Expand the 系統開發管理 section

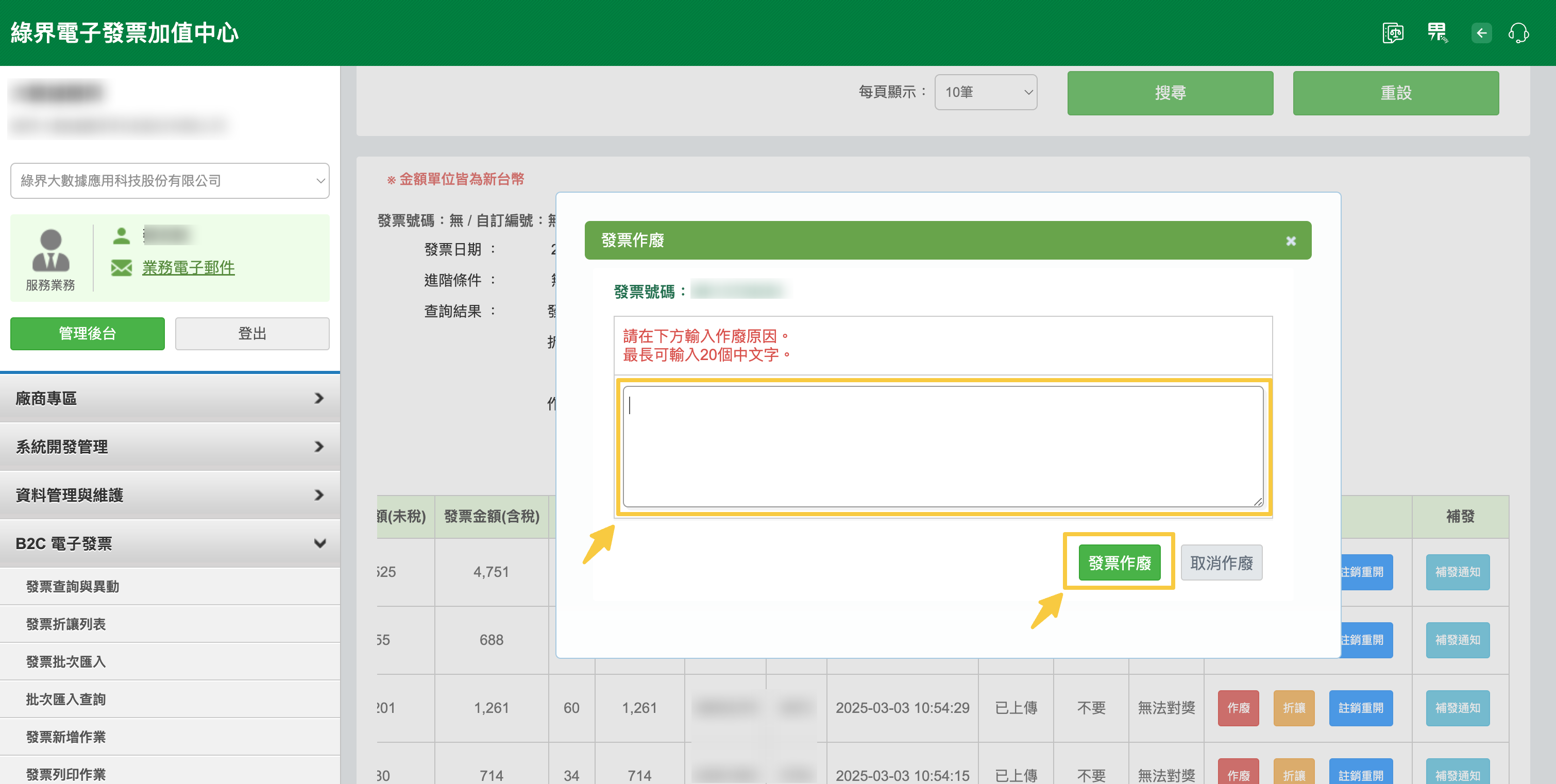click(x=170, y=447)
